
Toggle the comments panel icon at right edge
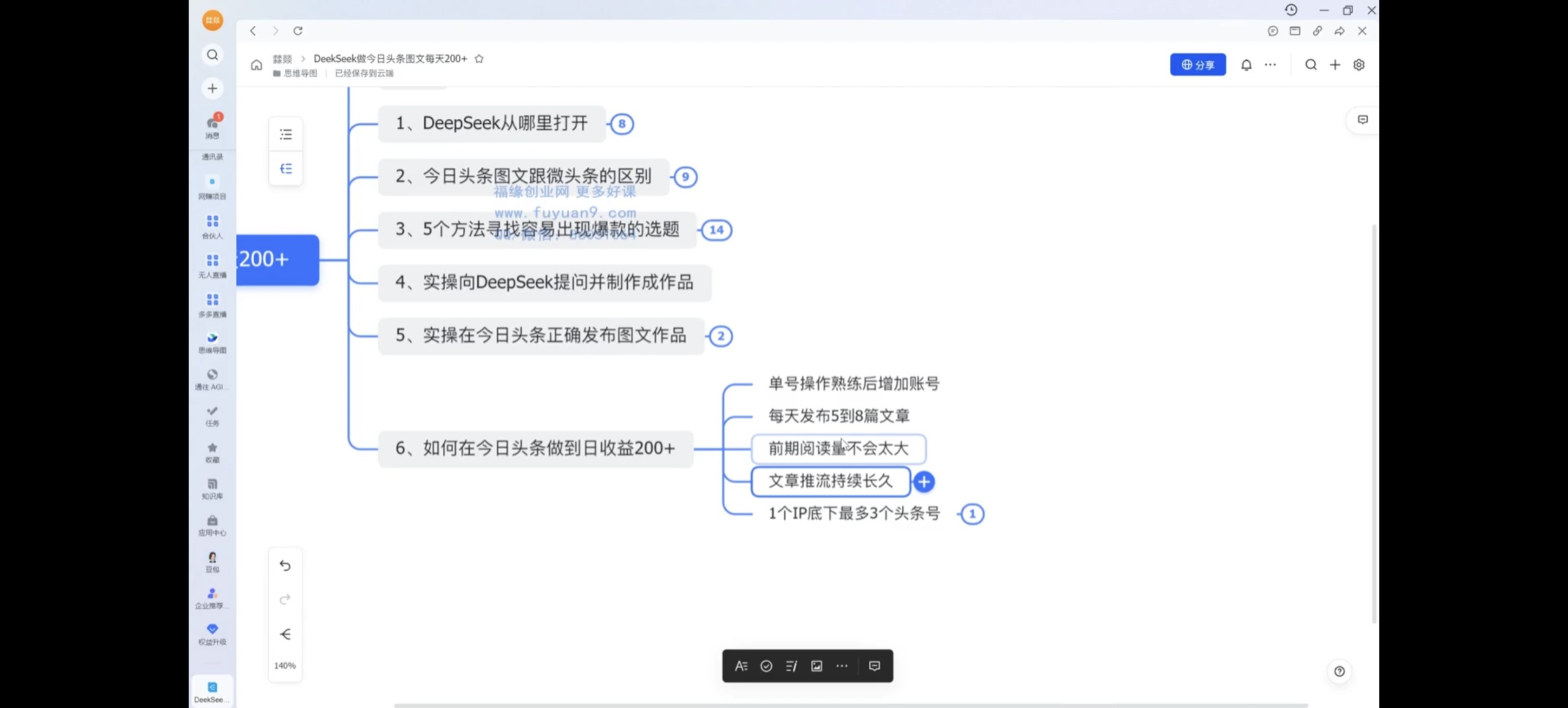pos(1363,119)
